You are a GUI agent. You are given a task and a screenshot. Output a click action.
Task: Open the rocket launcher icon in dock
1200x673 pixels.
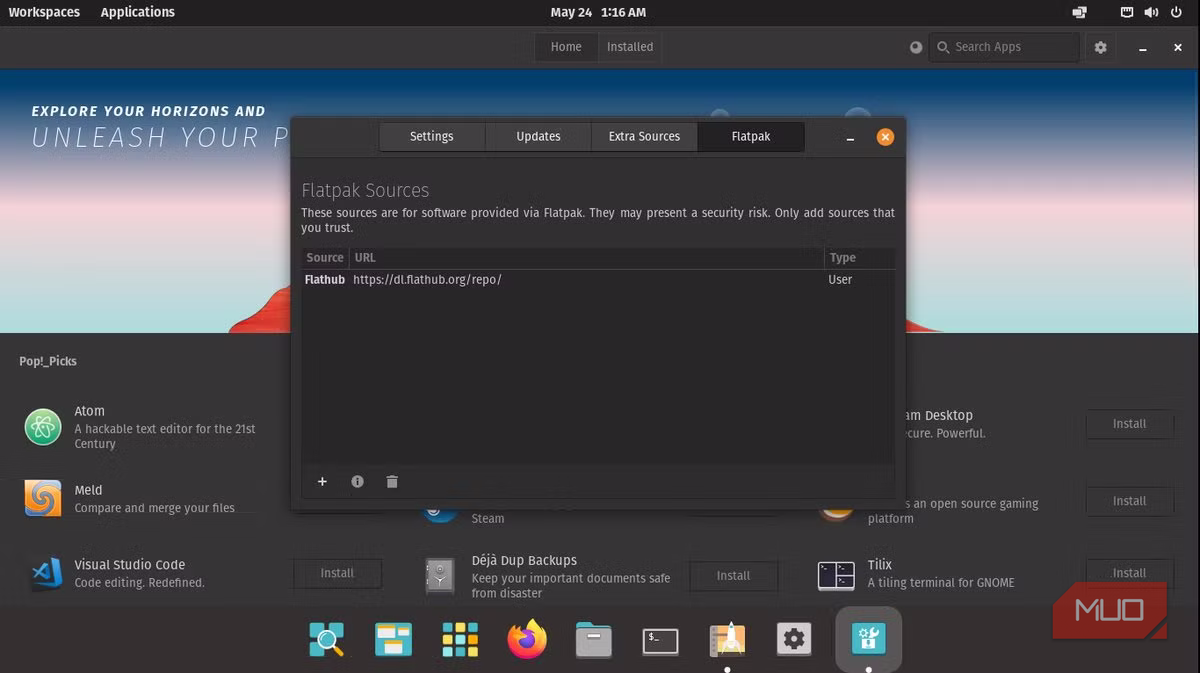click(727, 639)
